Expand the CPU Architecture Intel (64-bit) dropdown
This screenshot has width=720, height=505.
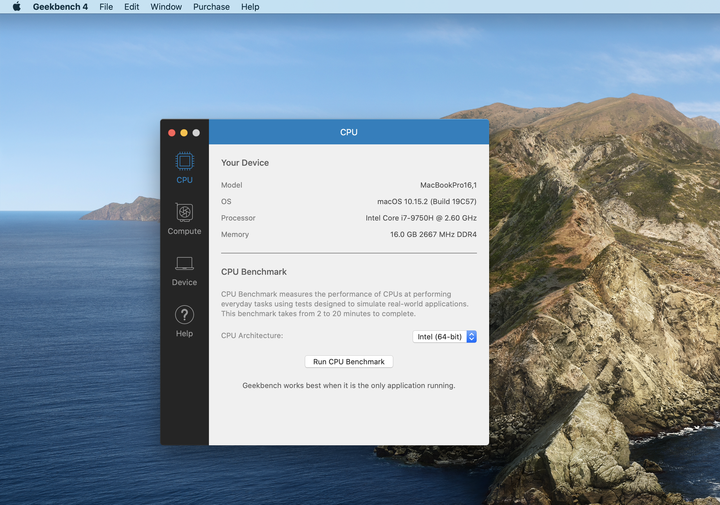click(444, 337)
